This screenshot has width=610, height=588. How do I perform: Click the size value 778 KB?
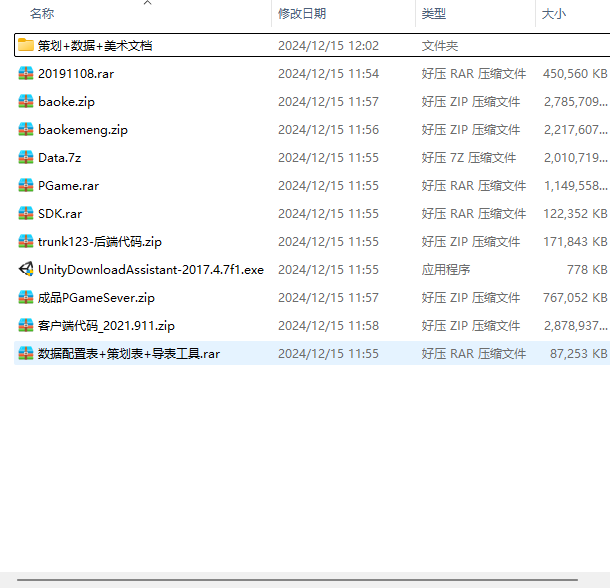pos(587,270)
